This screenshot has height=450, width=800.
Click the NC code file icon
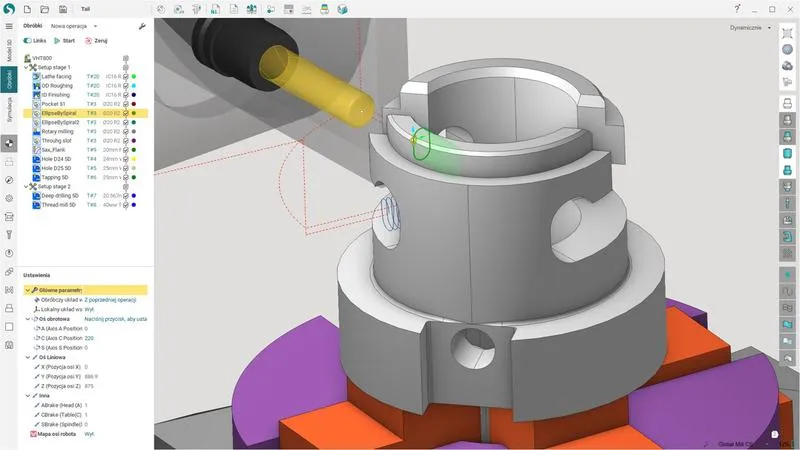coord(215,9)
